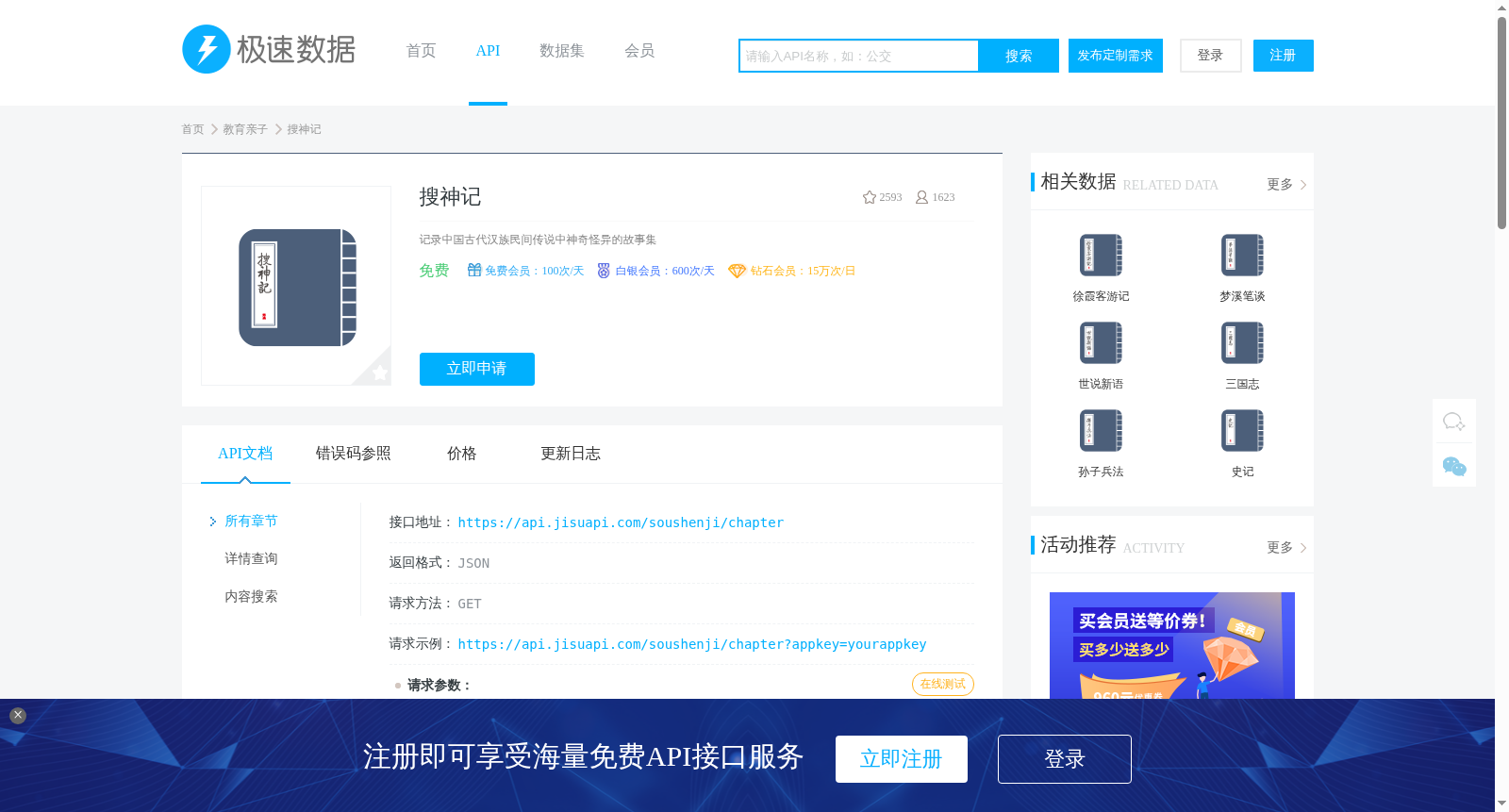Screen dimensions: 1509x812
Task: Click the gift icon beside 免费会员
Action: (x=474, y=271)
